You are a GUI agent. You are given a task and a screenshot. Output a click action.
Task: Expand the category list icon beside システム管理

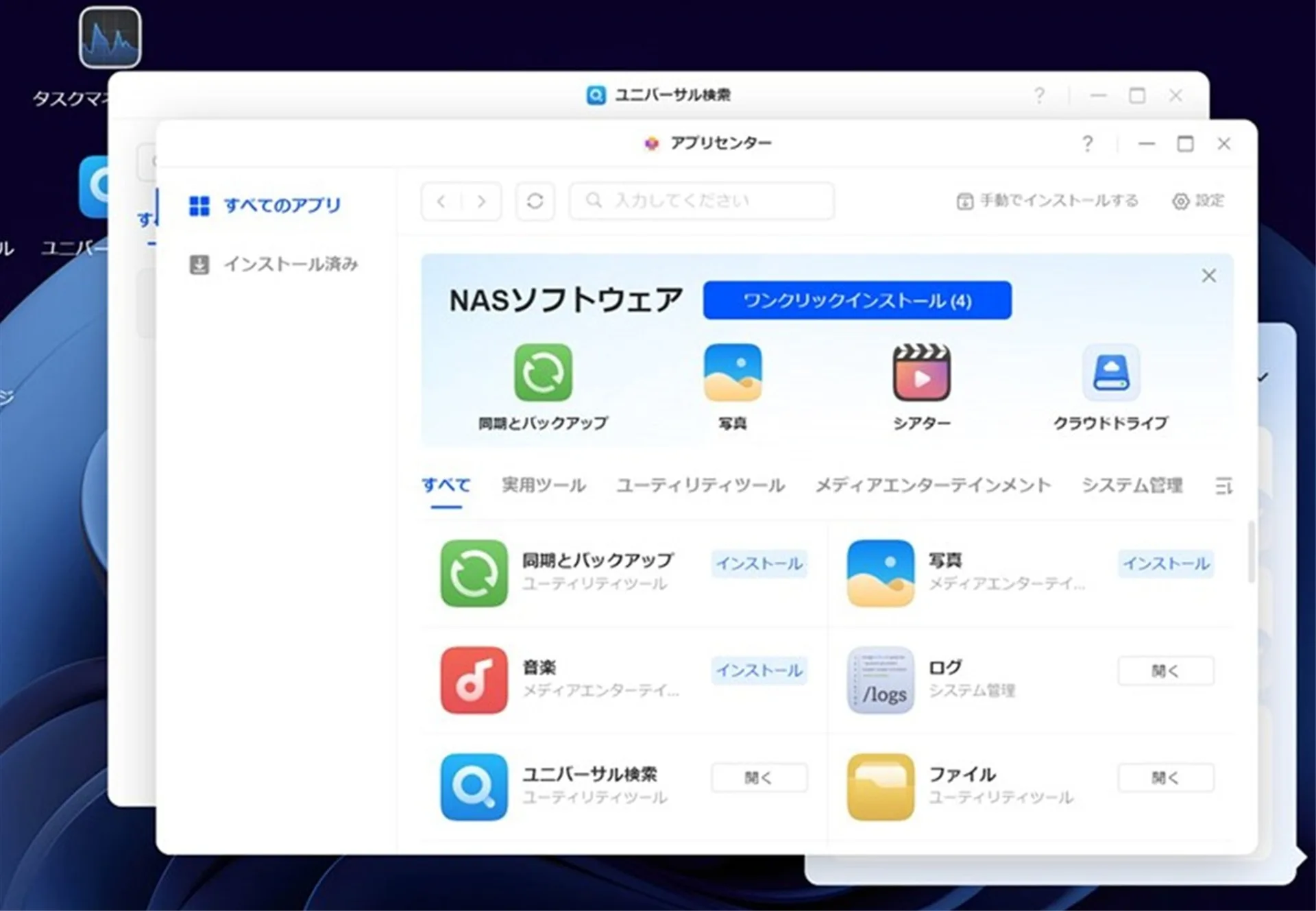(1223, 486)
